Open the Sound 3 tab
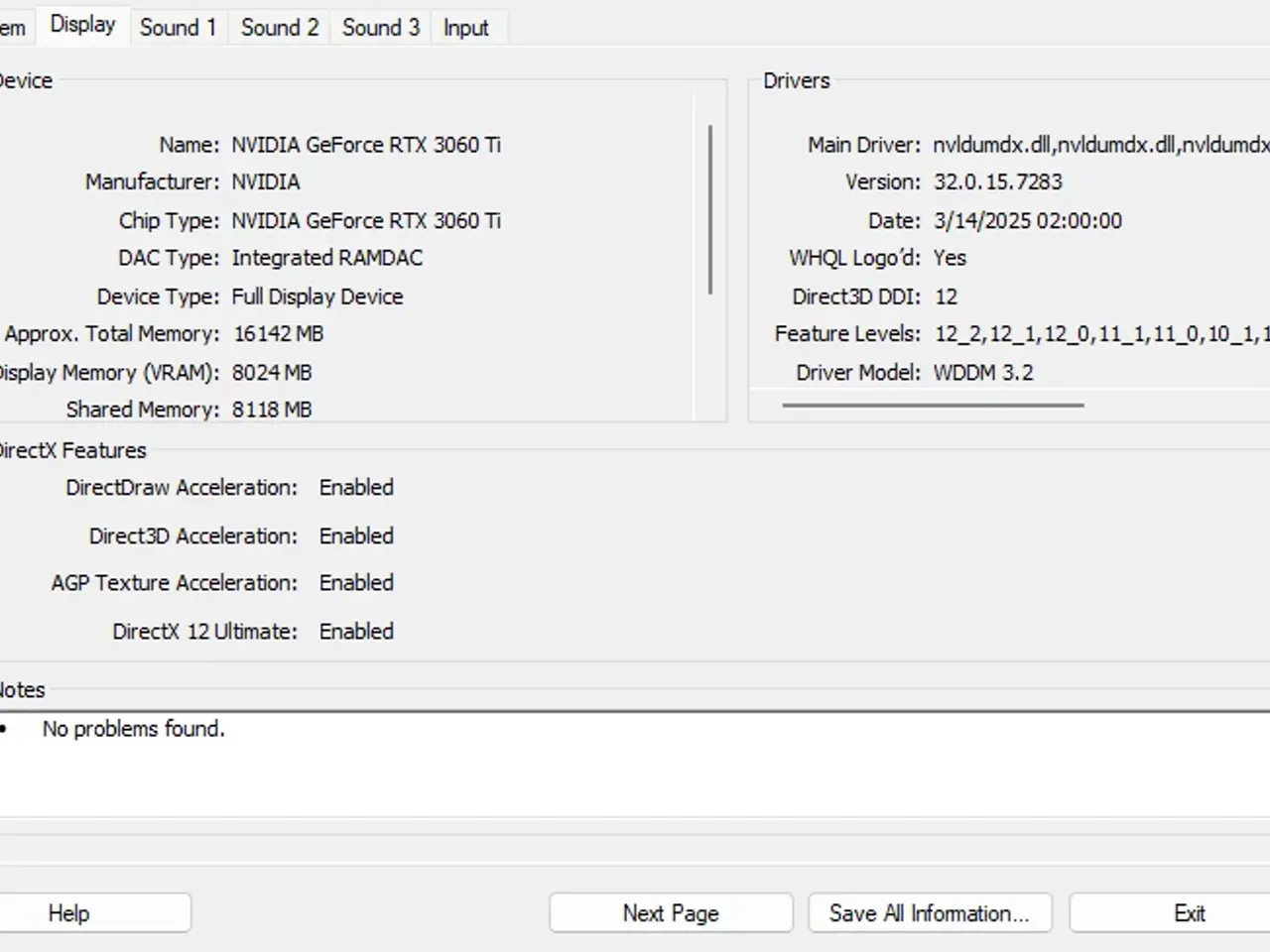The width and height of the screenshot is (1270, 952). point(381,28)
